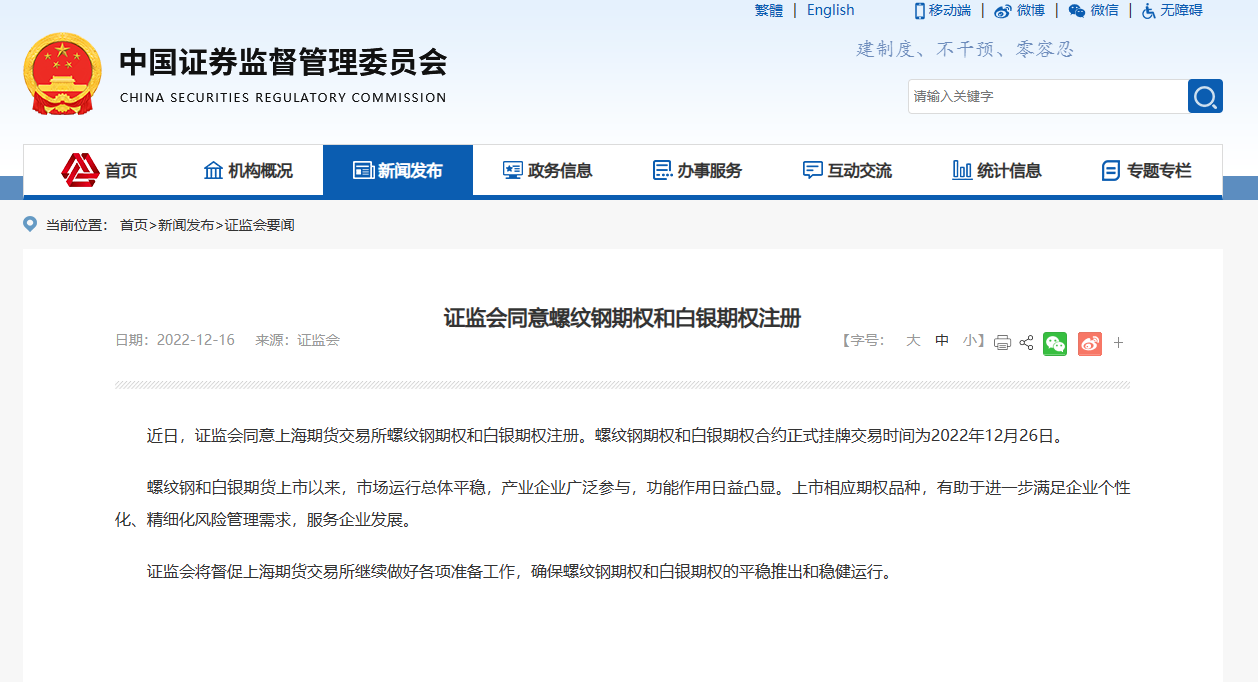The height and width of the screenshot is (682, 1258).
Task: Click the share icon beside printer
Action: pyautogui.click(x=1026, y=343)
